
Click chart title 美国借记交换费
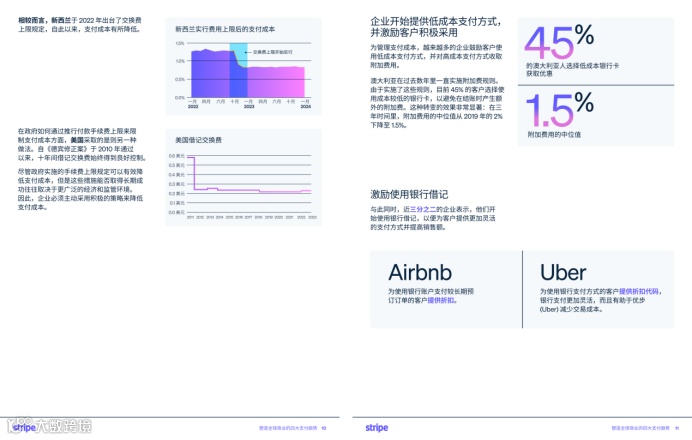[x=198, y=140]
